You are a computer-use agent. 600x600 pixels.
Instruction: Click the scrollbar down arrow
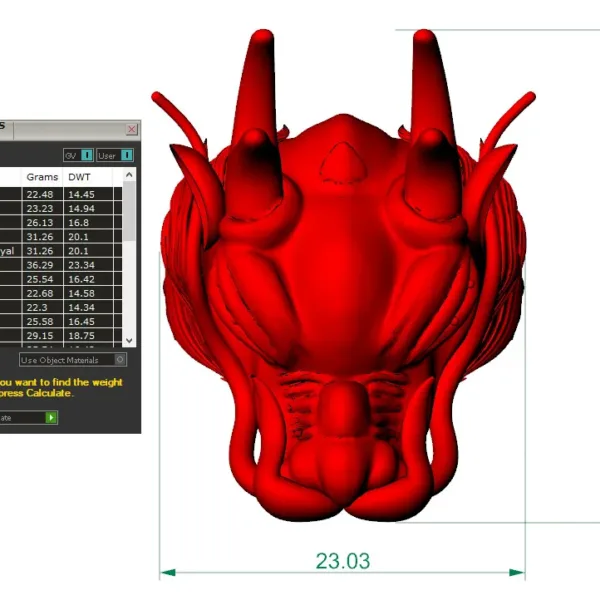point(129,340)
